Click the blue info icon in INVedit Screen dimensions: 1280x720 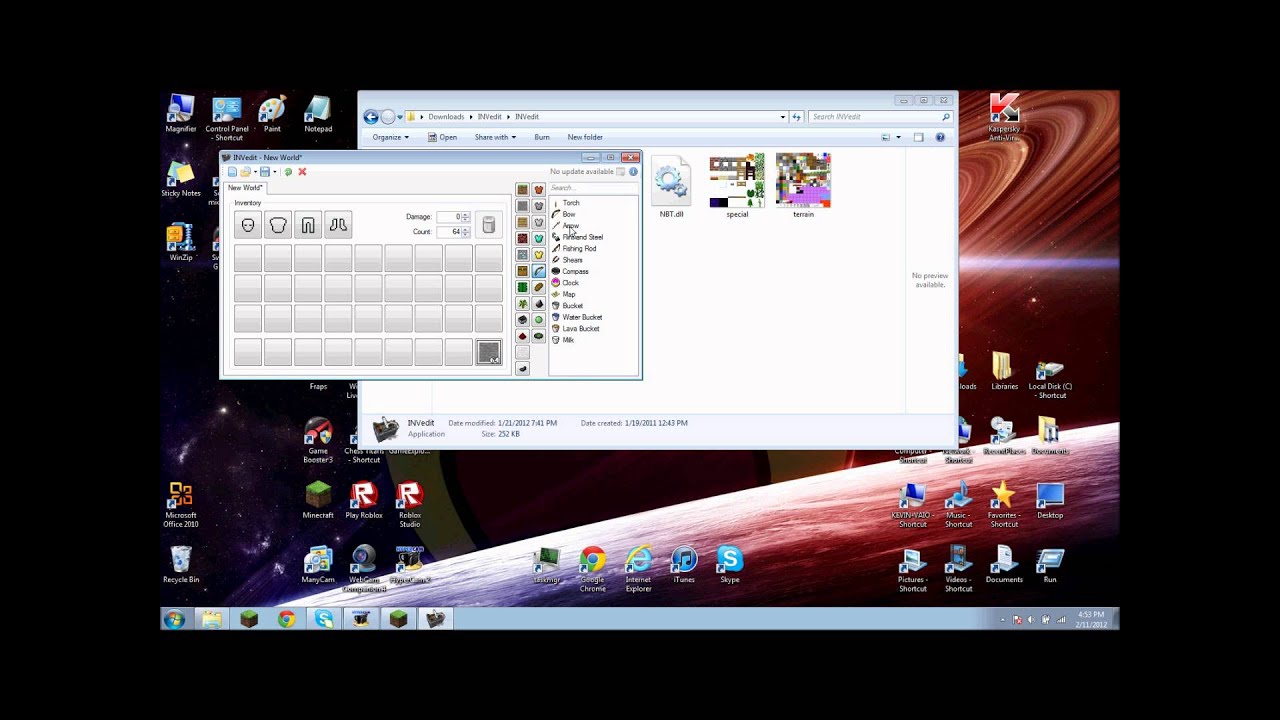coord(633,172)
